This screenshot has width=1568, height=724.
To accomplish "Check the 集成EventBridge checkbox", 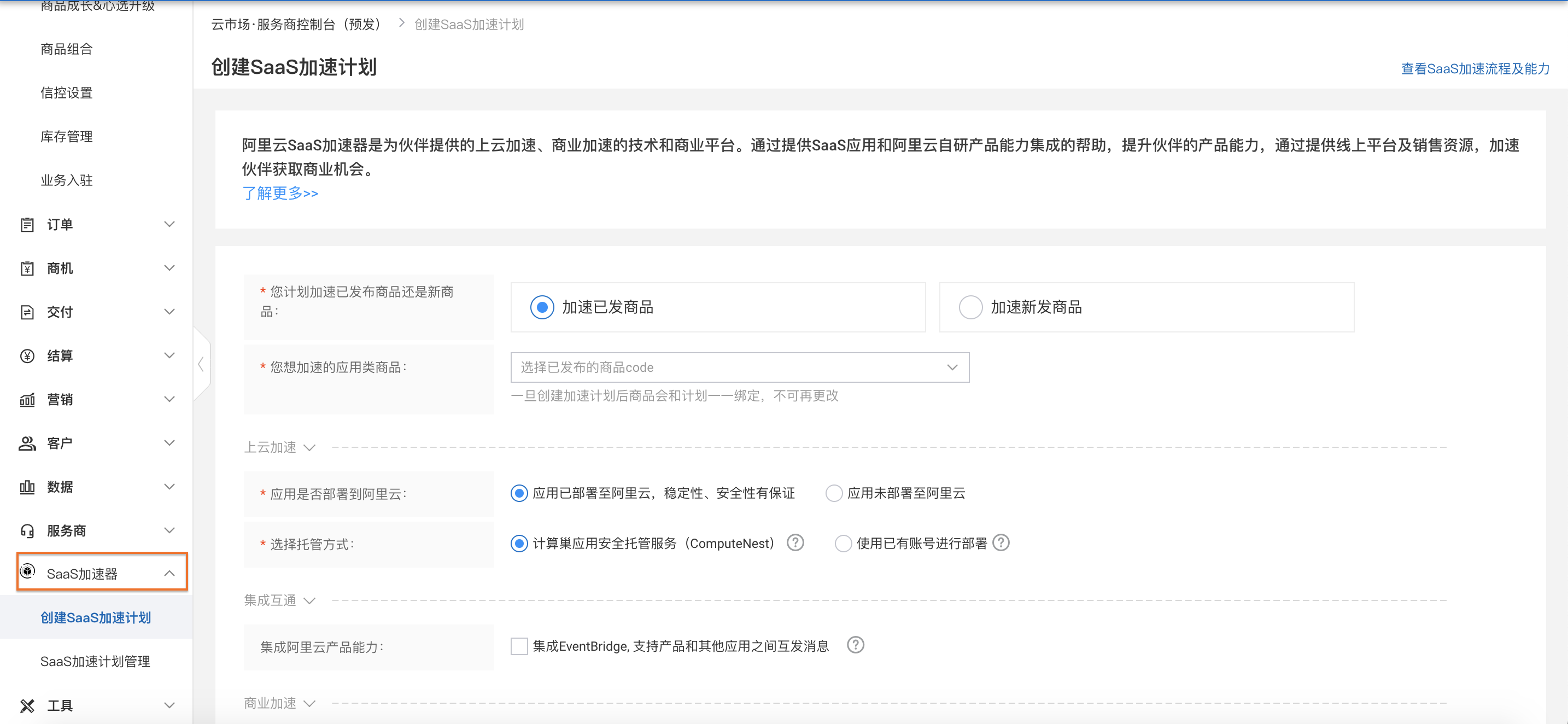I will tap(519, 646).
